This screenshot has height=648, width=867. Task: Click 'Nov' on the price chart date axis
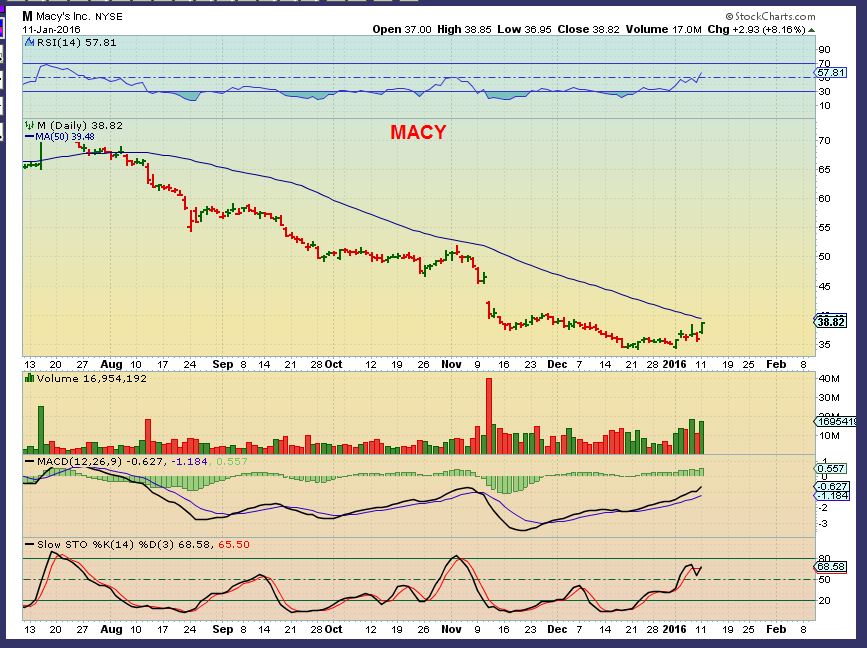(x=451, y=364)
